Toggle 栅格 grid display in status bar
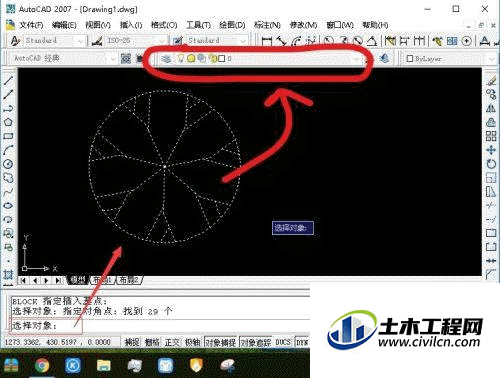The height and width of the screenshot is (378, 500). [152, 342]
